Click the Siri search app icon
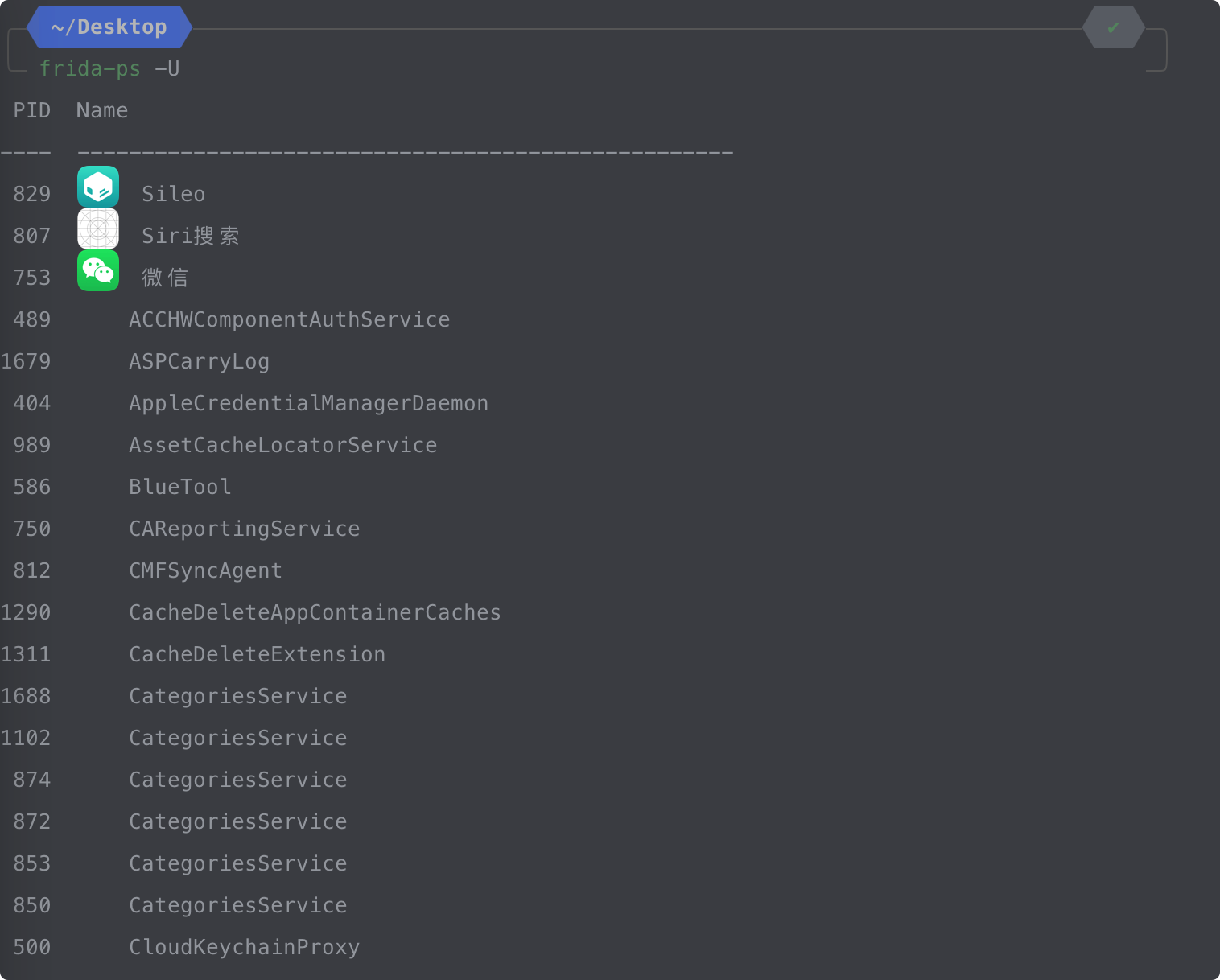This screenshot has width=1220, height=980. [98, 229]
